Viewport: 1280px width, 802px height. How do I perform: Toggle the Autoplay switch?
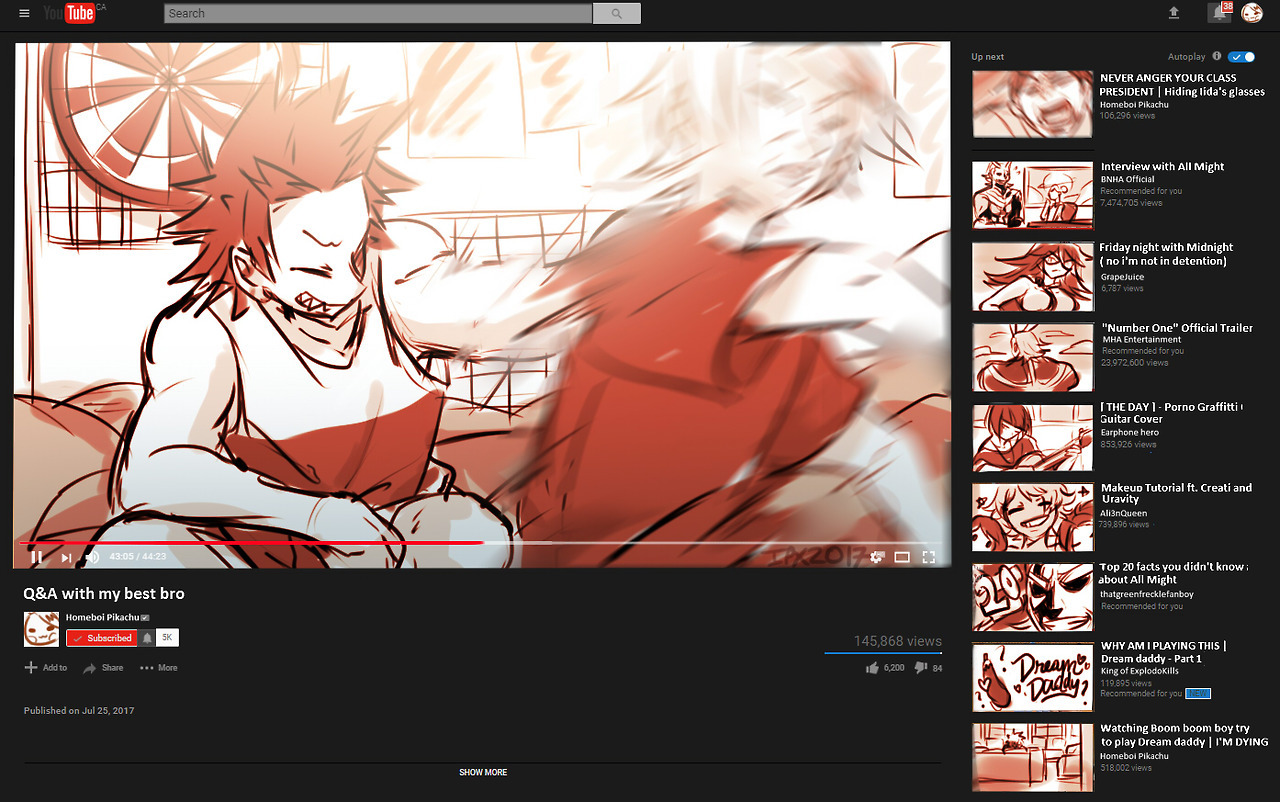click(1241, 57)
